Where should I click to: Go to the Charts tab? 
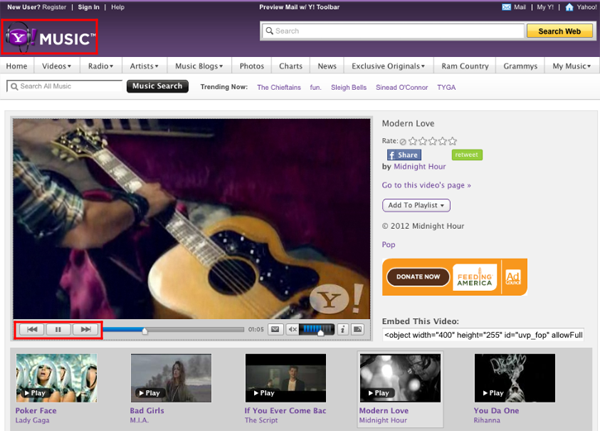coord(290,66)
